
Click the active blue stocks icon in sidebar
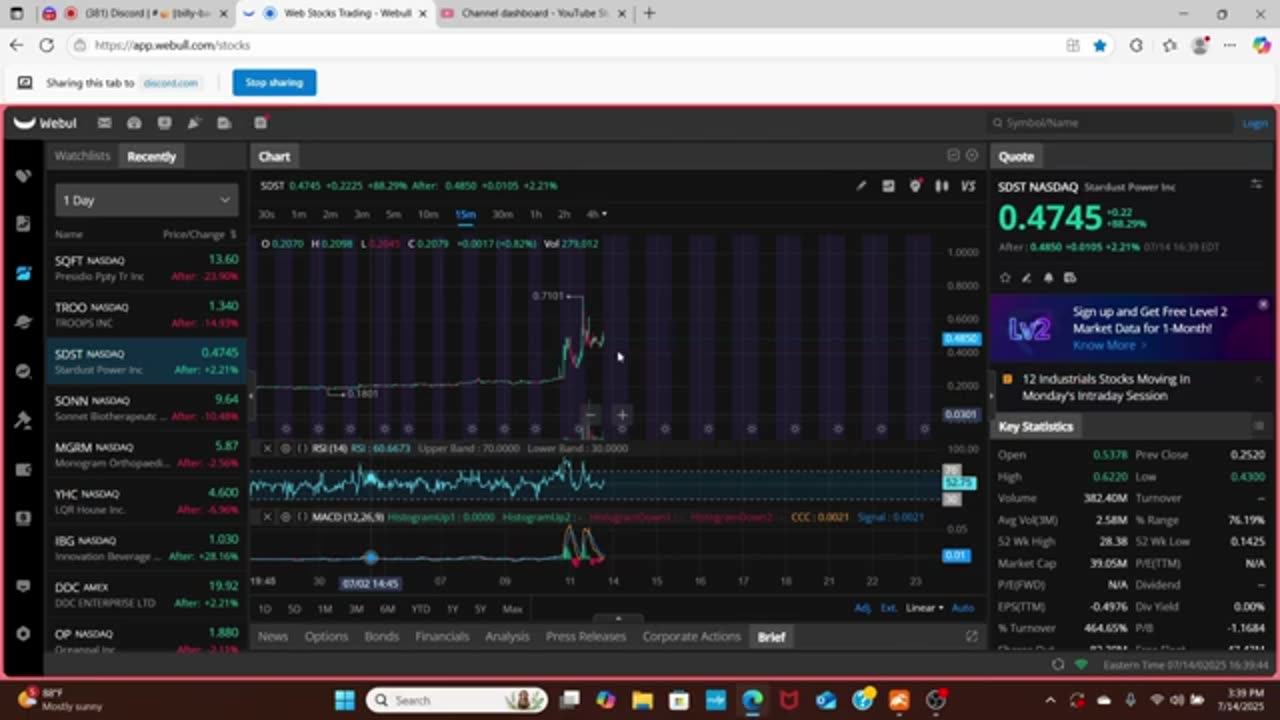[x=23, y=273]
